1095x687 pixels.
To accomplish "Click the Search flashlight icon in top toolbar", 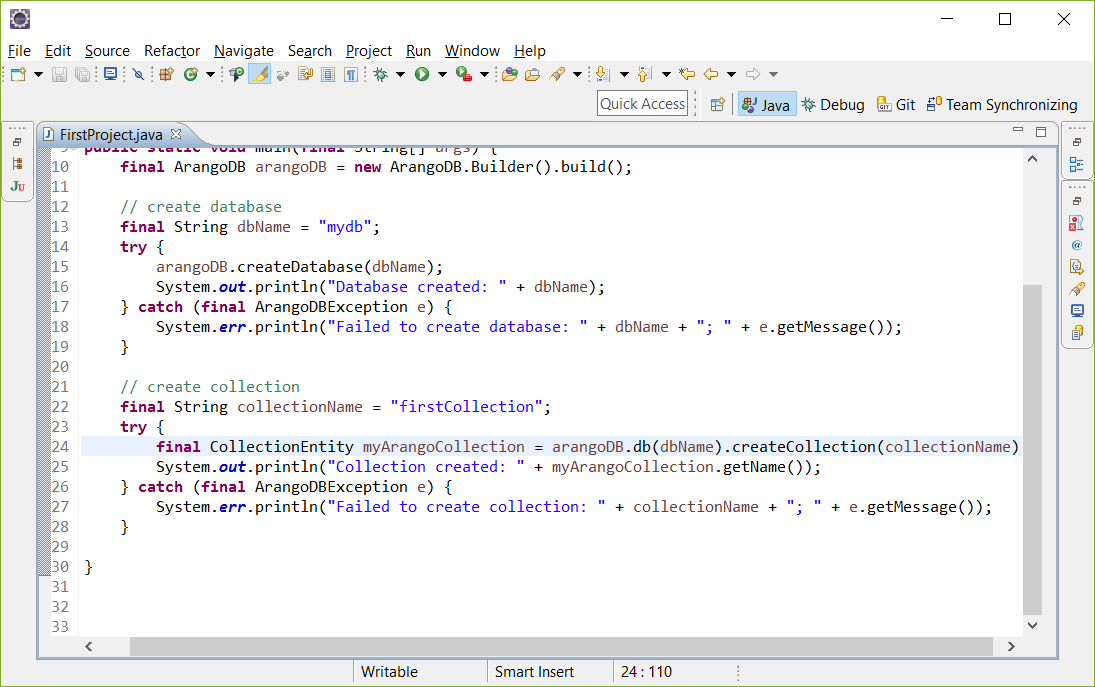I will [x=557, y=74].
